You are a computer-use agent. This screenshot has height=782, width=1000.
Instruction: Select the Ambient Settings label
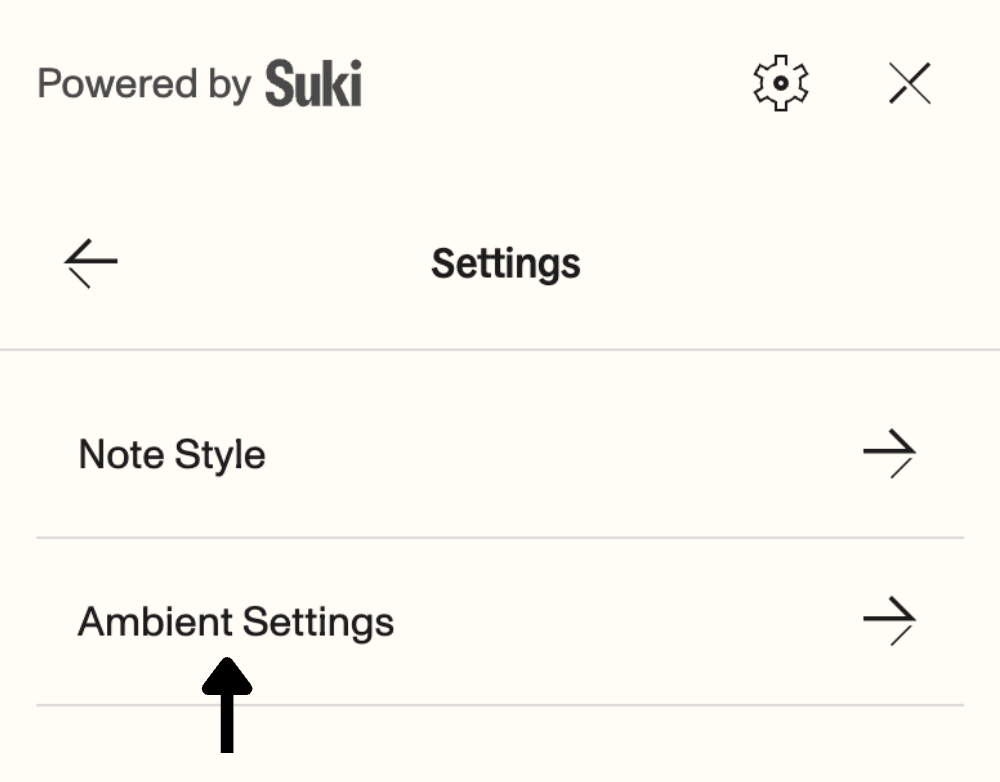tap(236, 622)
